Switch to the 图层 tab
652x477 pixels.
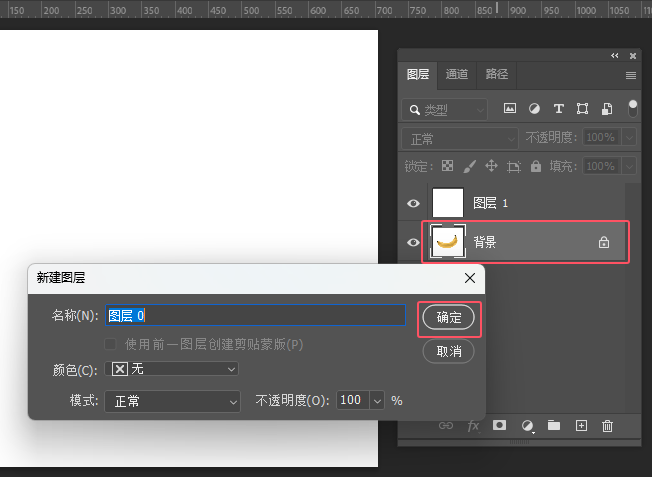pyautogui.click(x=417, y=74)
